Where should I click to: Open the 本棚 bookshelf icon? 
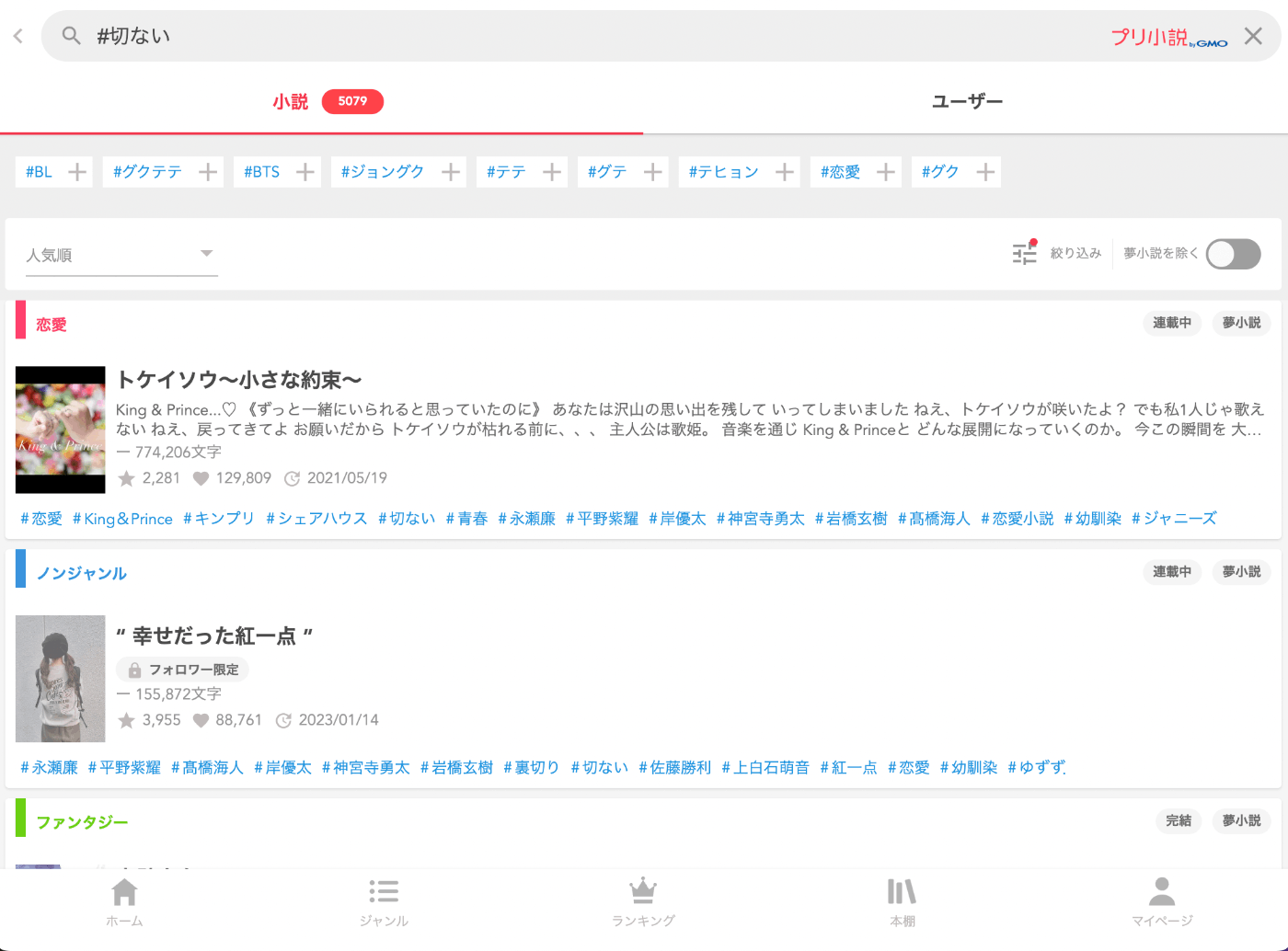[902, 891]
